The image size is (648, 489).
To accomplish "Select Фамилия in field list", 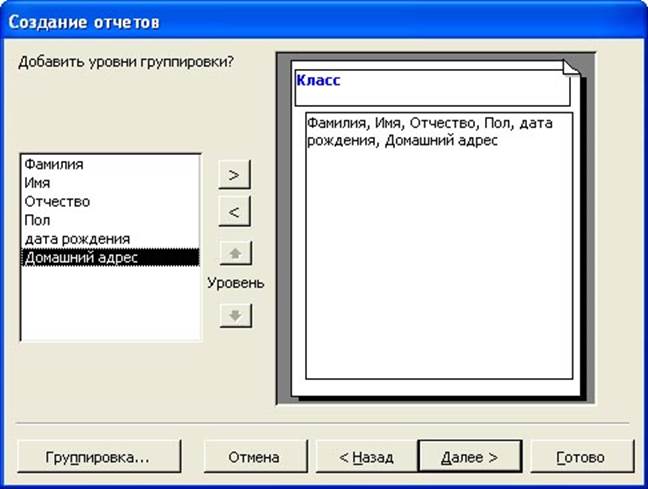I will (x=110, y=164).
